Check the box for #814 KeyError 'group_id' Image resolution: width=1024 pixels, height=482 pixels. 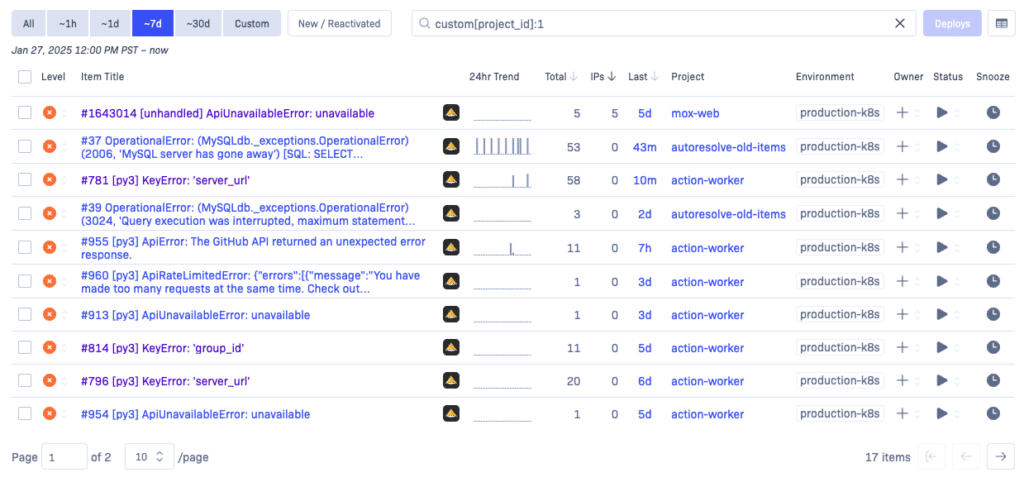click(25, 348)
